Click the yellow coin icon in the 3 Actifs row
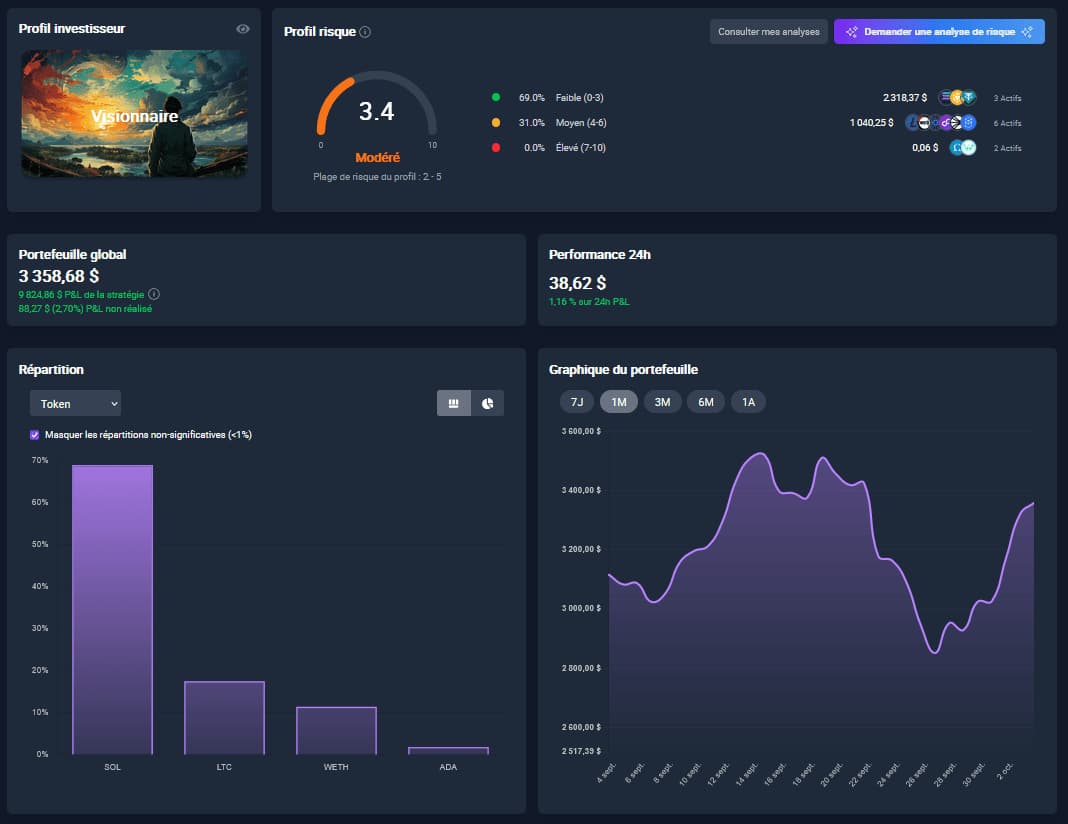1068x824 pixels. point(956,98)
